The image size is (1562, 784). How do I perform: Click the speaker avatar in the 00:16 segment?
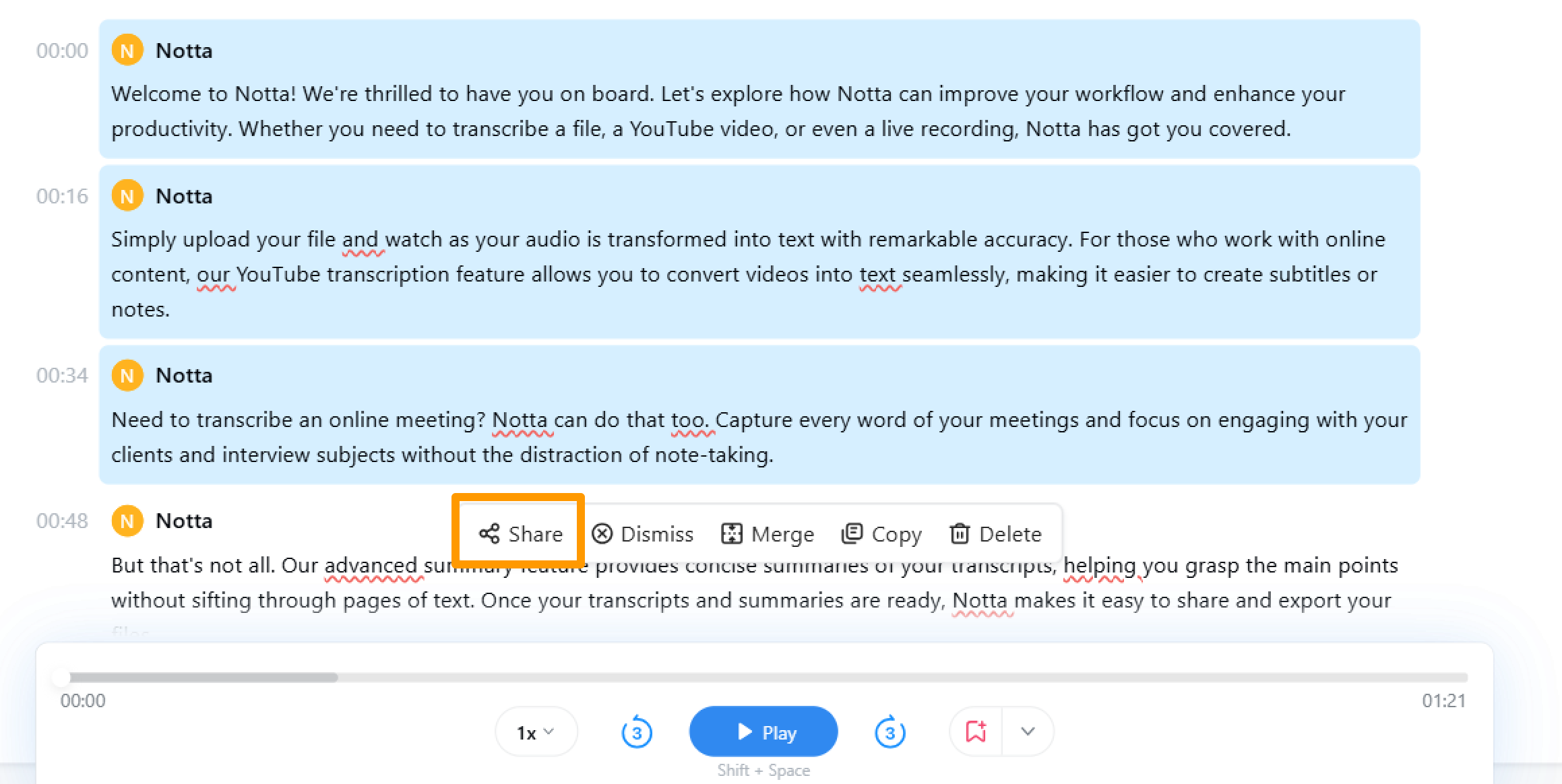(x=127, y=196)
